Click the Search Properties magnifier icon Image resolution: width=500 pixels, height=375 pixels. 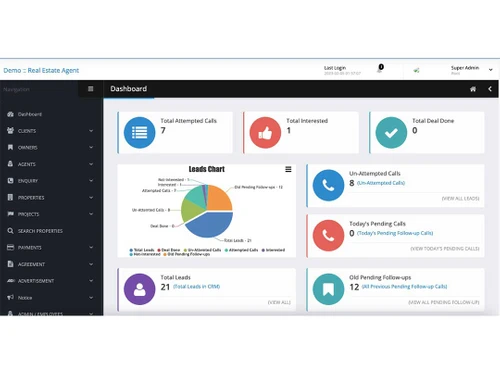coord(10,230)
